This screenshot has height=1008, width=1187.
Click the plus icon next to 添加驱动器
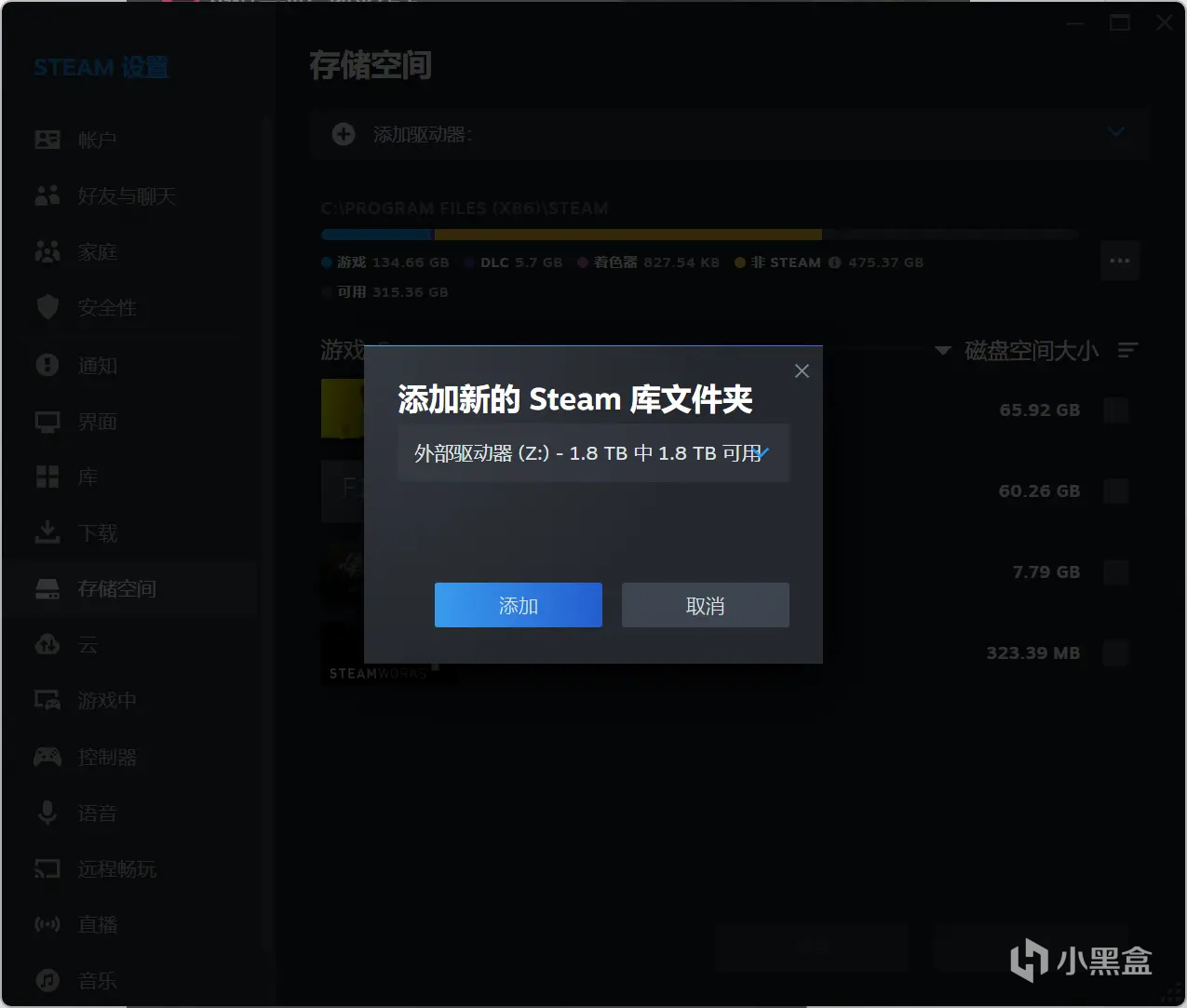click(x=344, y=134)
